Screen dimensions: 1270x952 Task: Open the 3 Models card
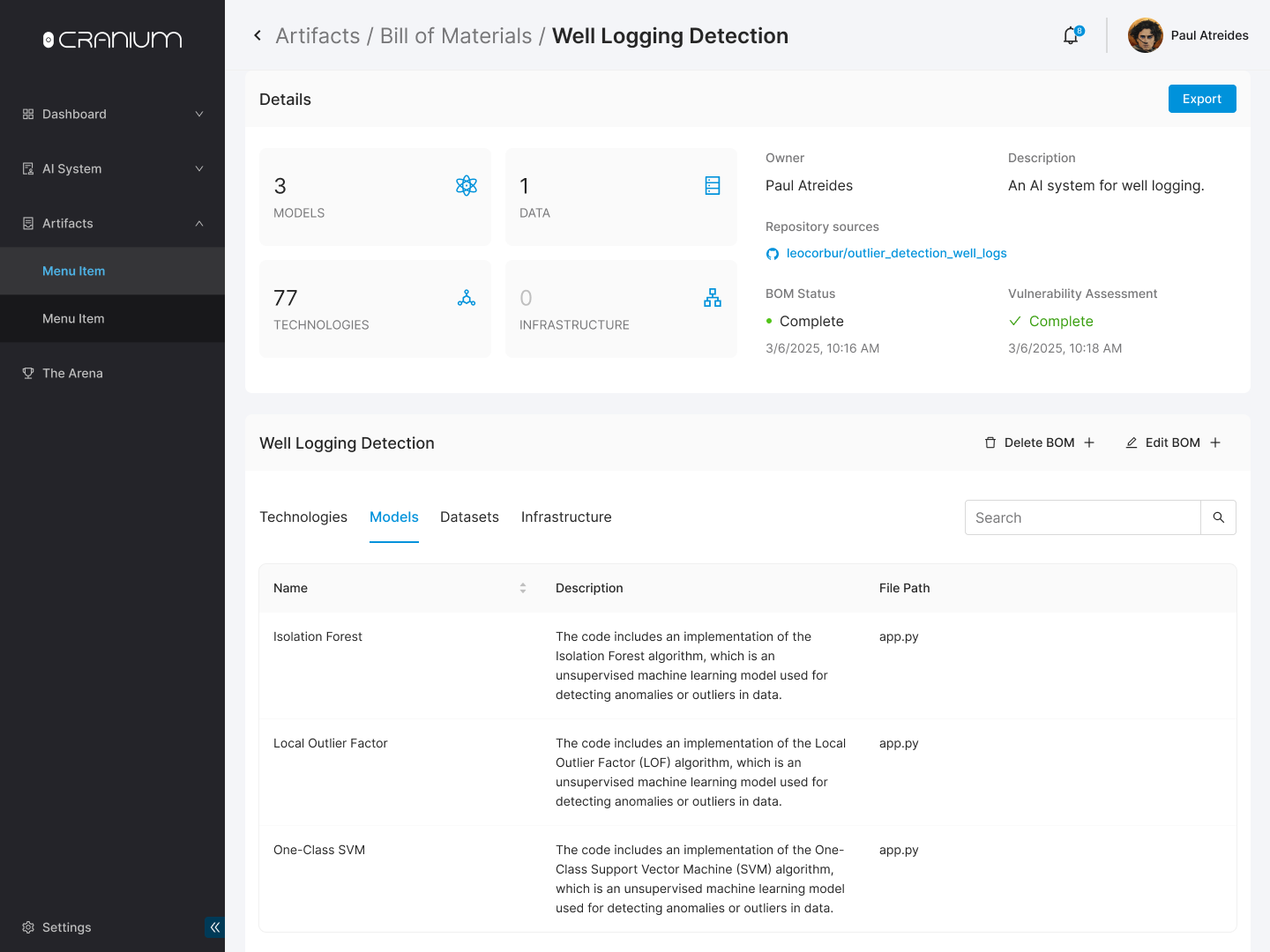click(x=375, y=197)
